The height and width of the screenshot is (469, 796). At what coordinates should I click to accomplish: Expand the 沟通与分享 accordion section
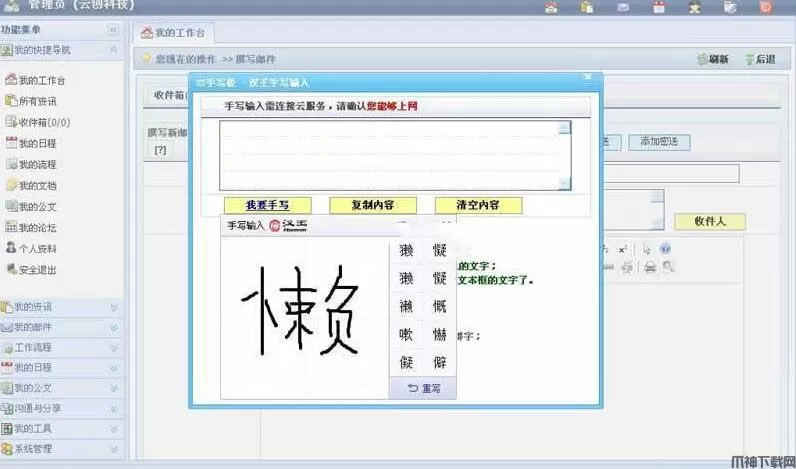(x=61, y=409)
